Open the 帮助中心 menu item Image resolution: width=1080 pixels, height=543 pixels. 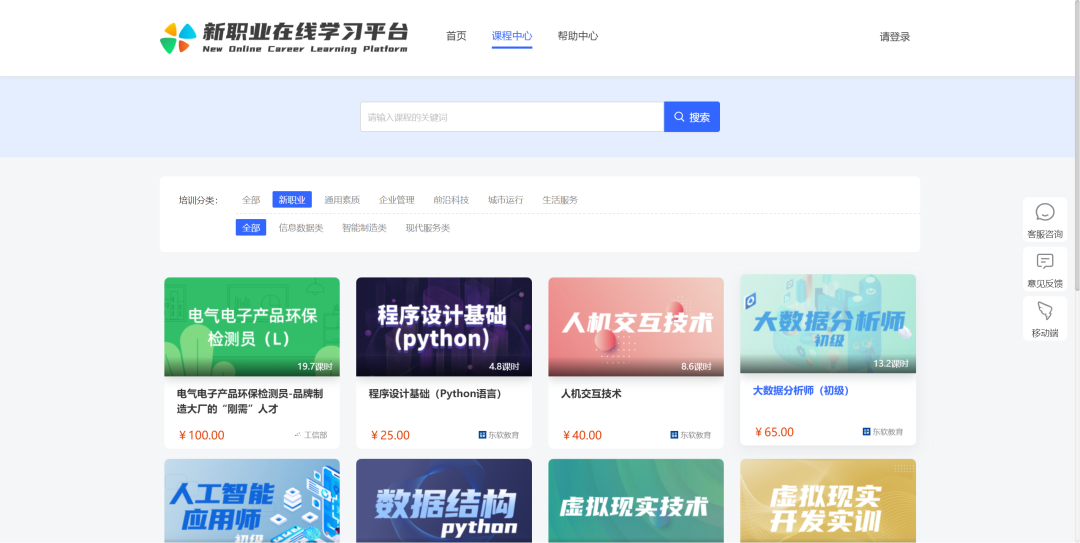pyautogui.click(x=578, y=36)
